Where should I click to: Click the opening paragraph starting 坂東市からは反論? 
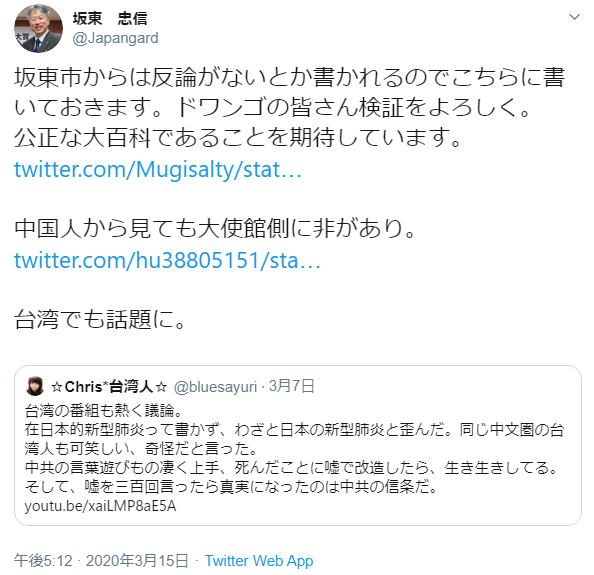tap(290, 92)
